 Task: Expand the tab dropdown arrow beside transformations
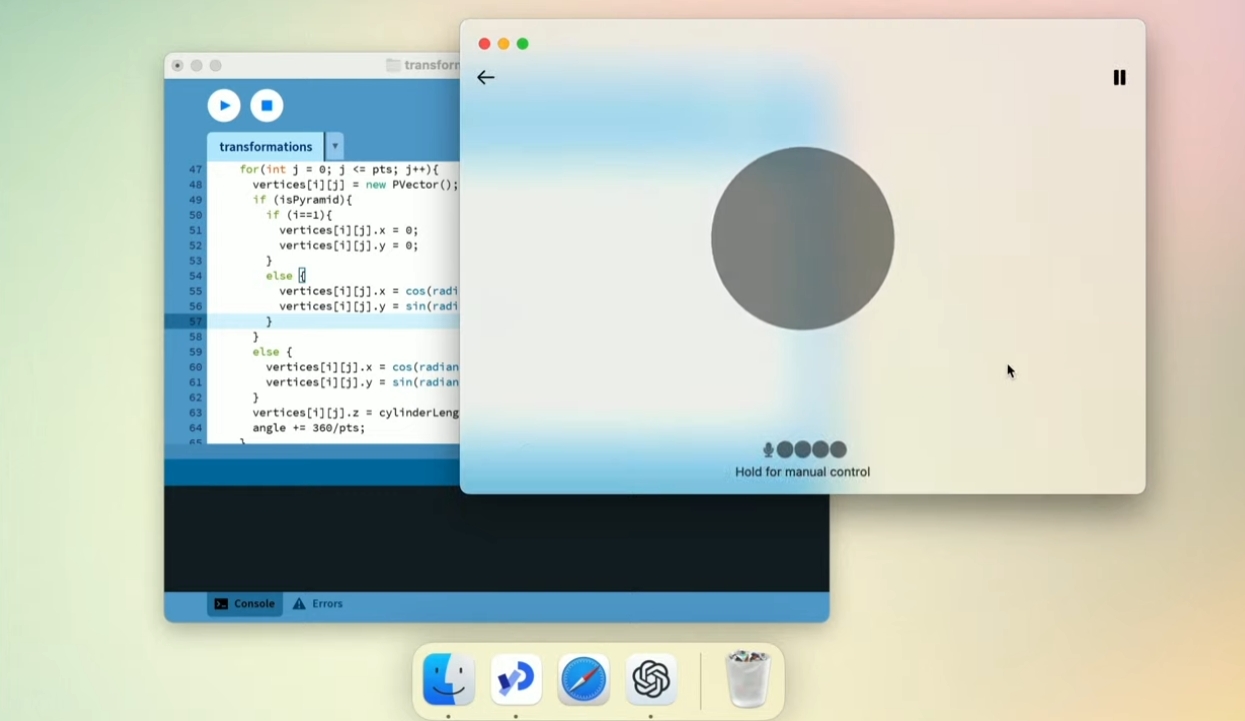335,146
